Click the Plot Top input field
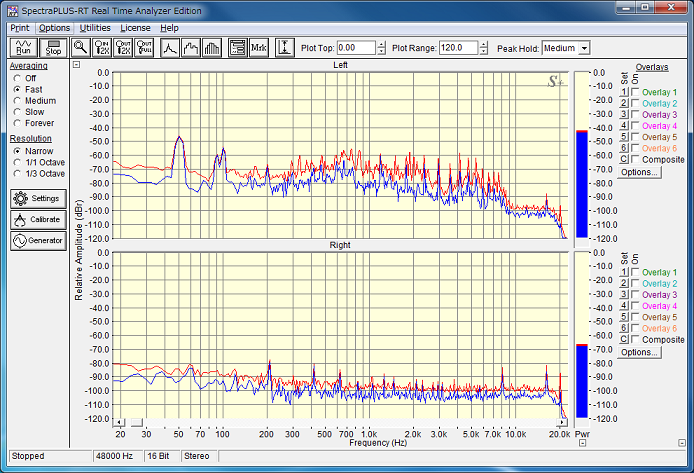 pyautogui.click(x=356, y=48)
